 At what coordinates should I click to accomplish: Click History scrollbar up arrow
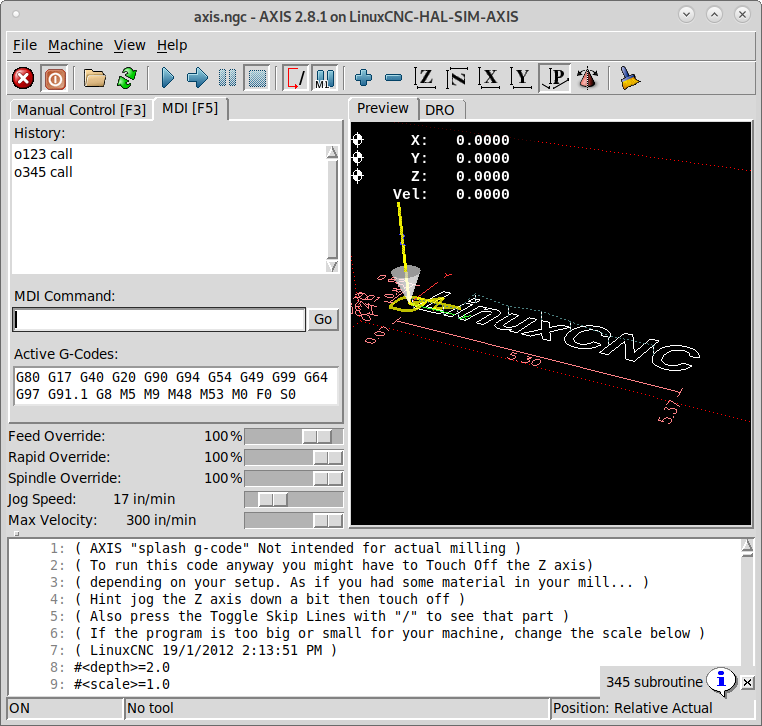point(332,152)
